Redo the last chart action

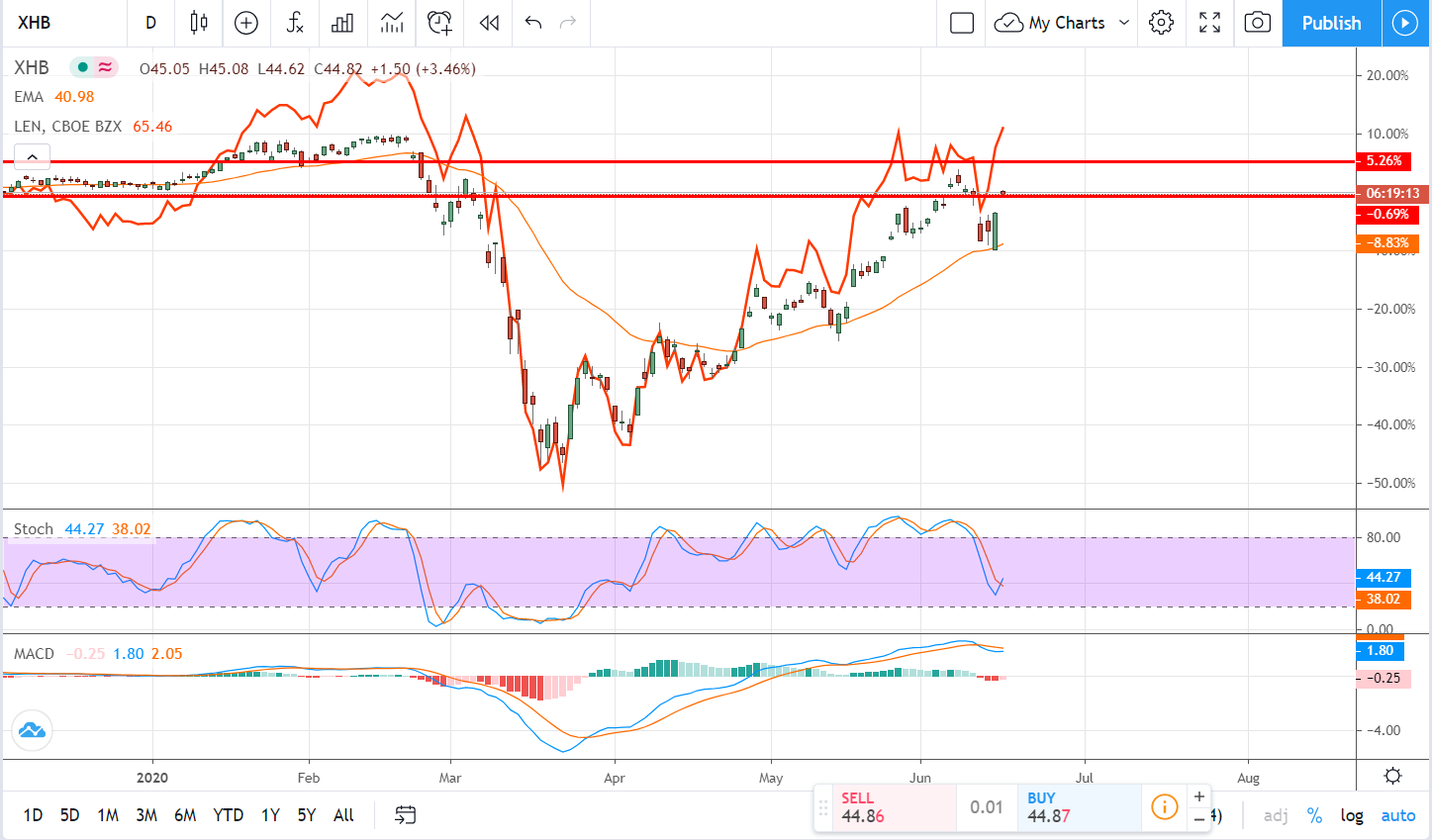click(x=568, y=23)
